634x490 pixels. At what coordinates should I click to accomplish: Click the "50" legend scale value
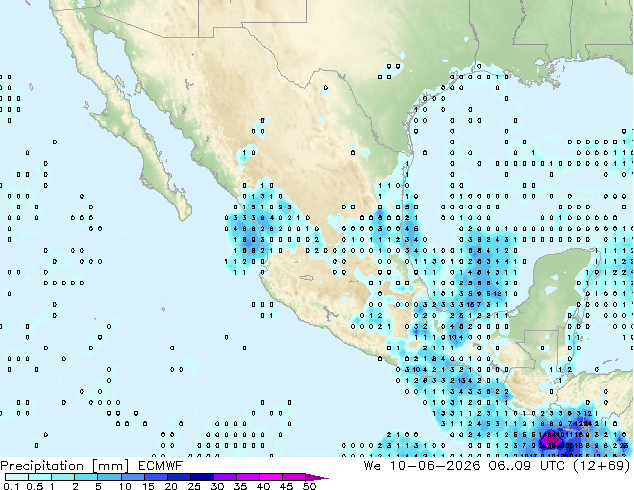[x=309, y=486]
